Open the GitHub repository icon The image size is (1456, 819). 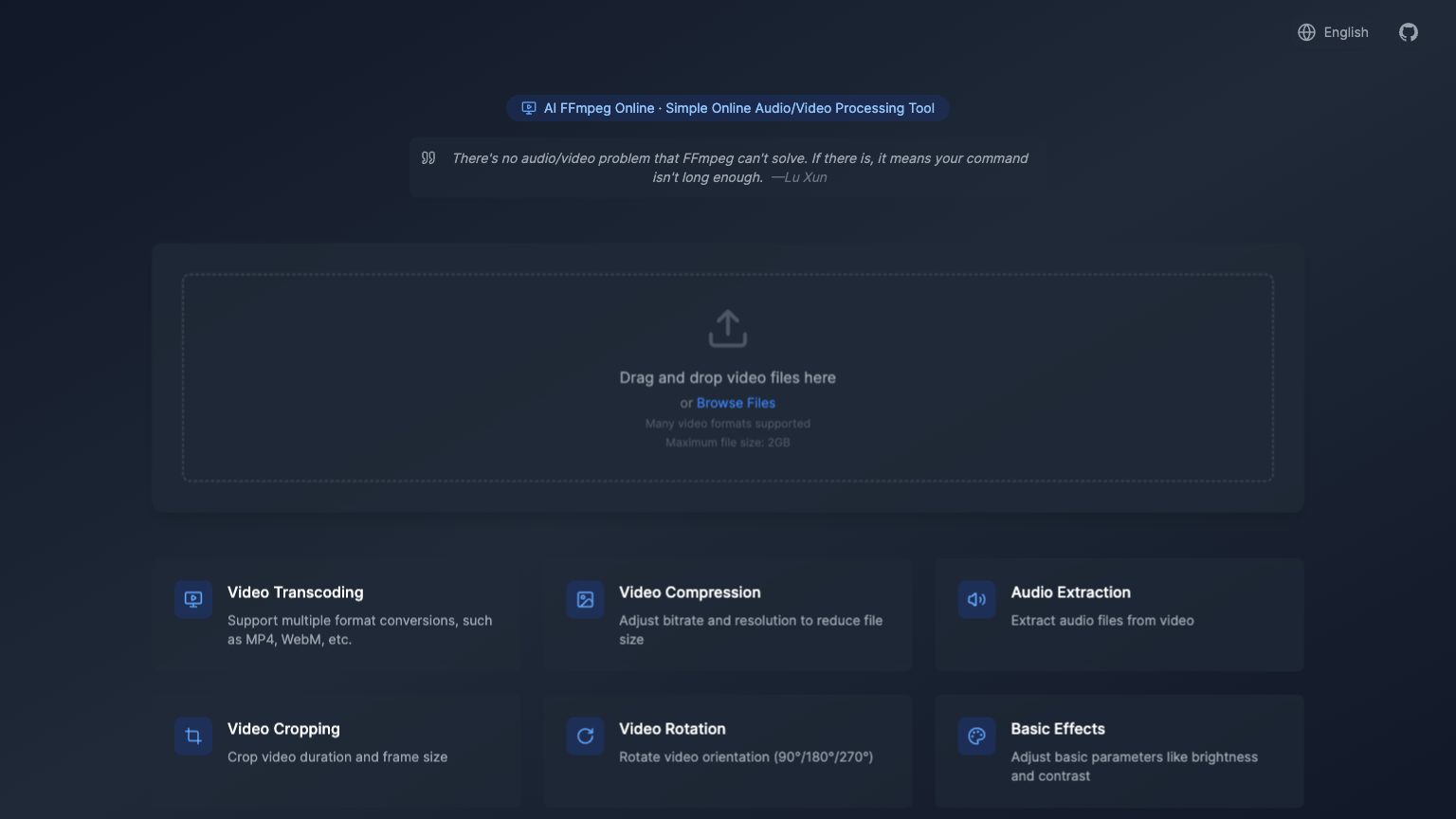(x=1409, y=32)
